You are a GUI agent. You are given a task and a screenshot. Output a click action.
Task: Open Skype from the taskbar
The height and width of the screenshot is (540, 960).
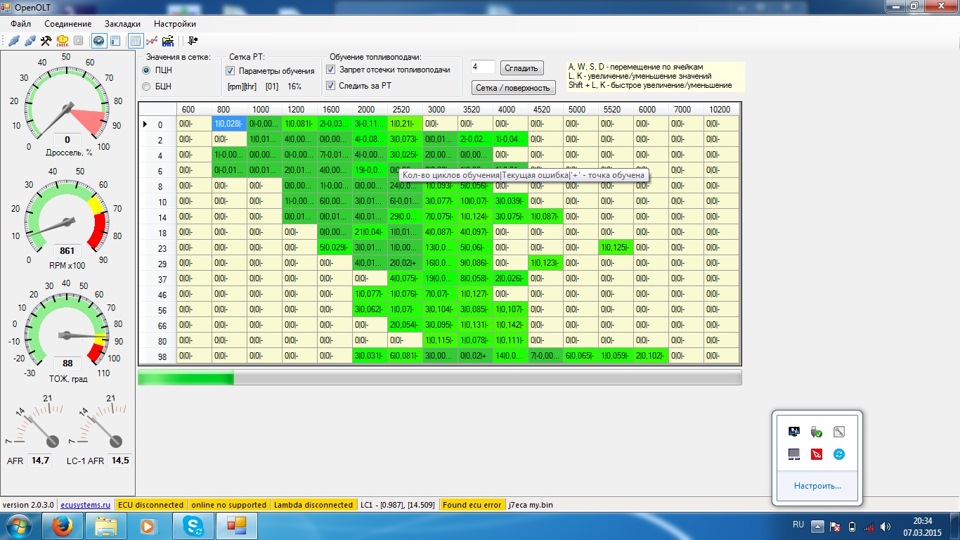click(193, 526)
